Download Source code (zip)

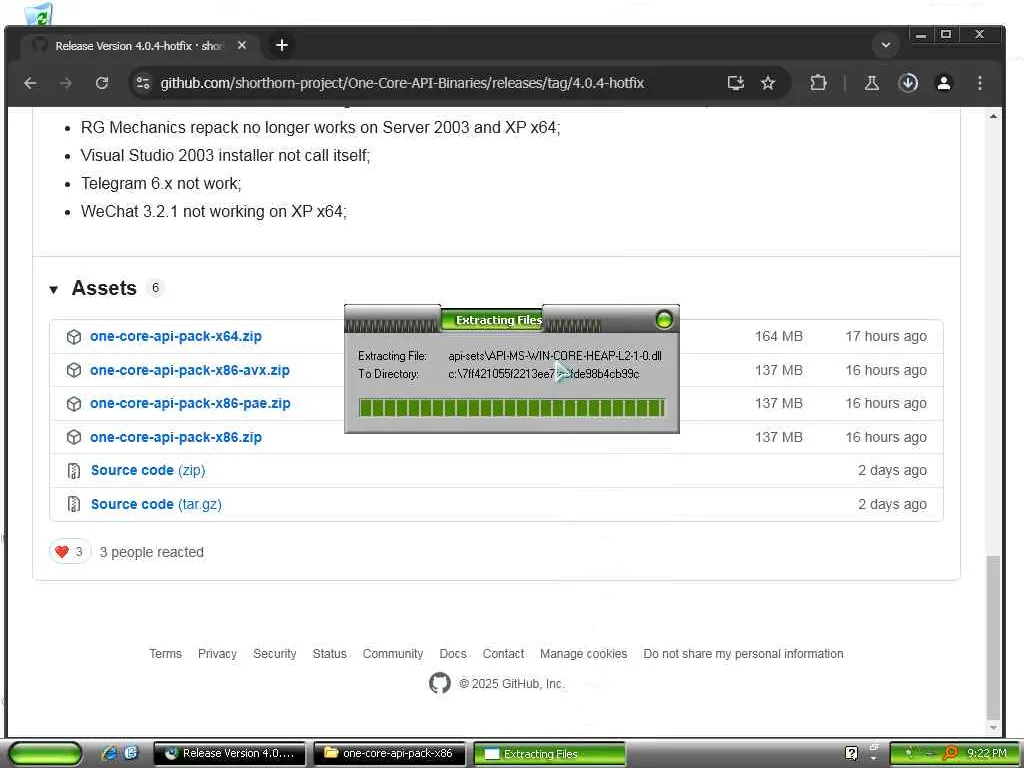tap(148, 470)
